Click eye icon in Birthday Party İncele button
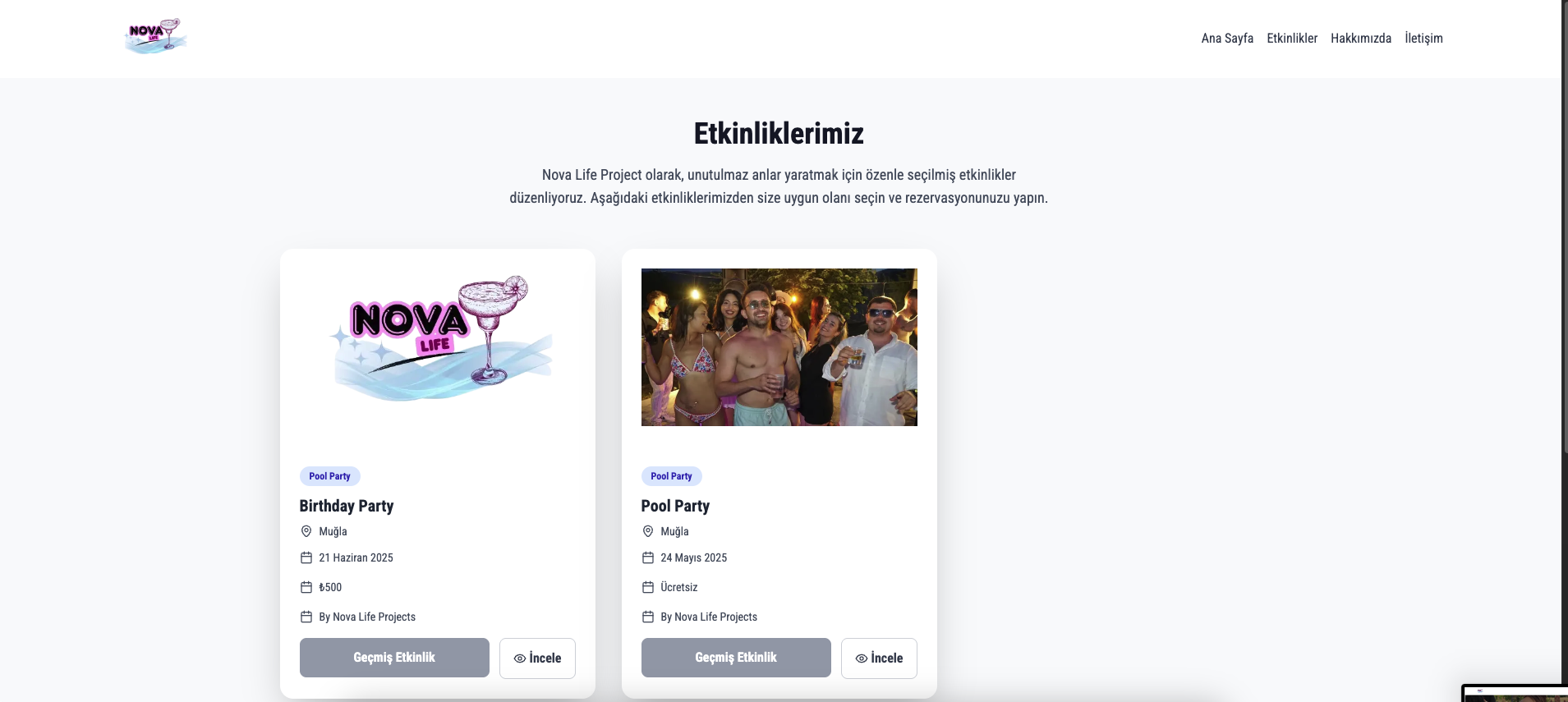Screen dimensions: 1568x702 (520, 658)
